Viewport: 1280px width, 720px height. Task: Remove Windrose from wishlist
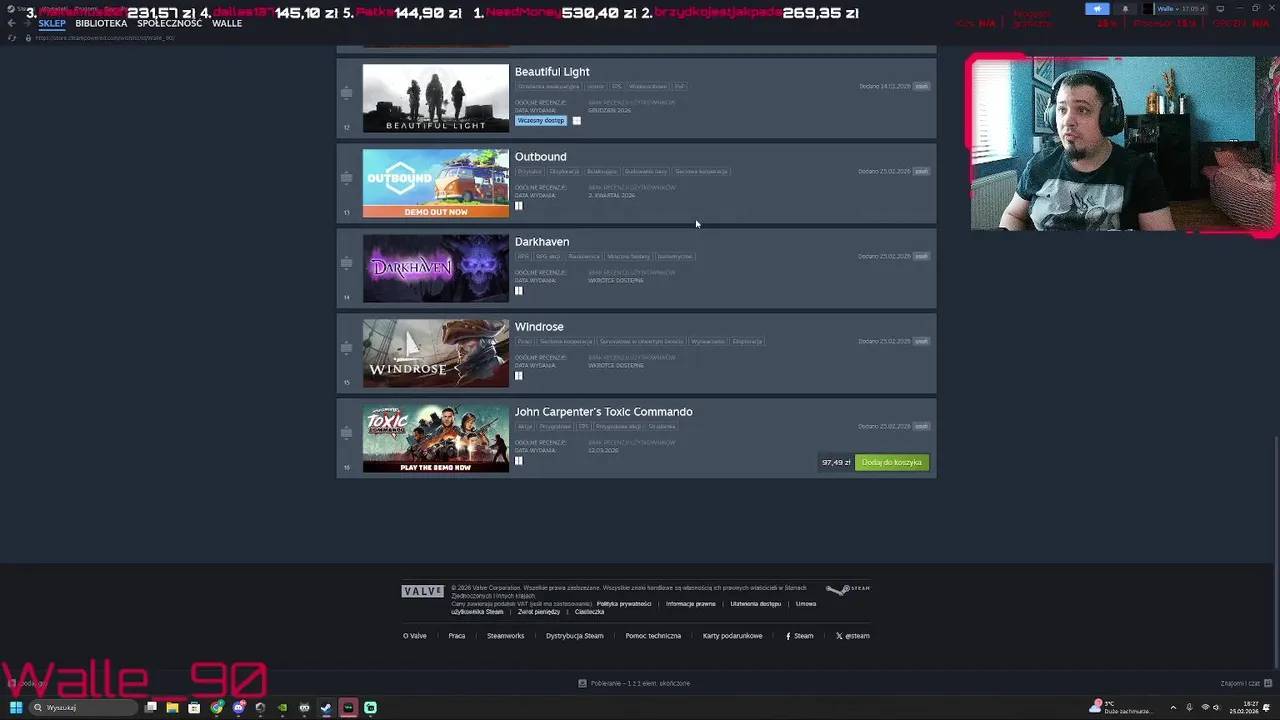coord(921,341)
